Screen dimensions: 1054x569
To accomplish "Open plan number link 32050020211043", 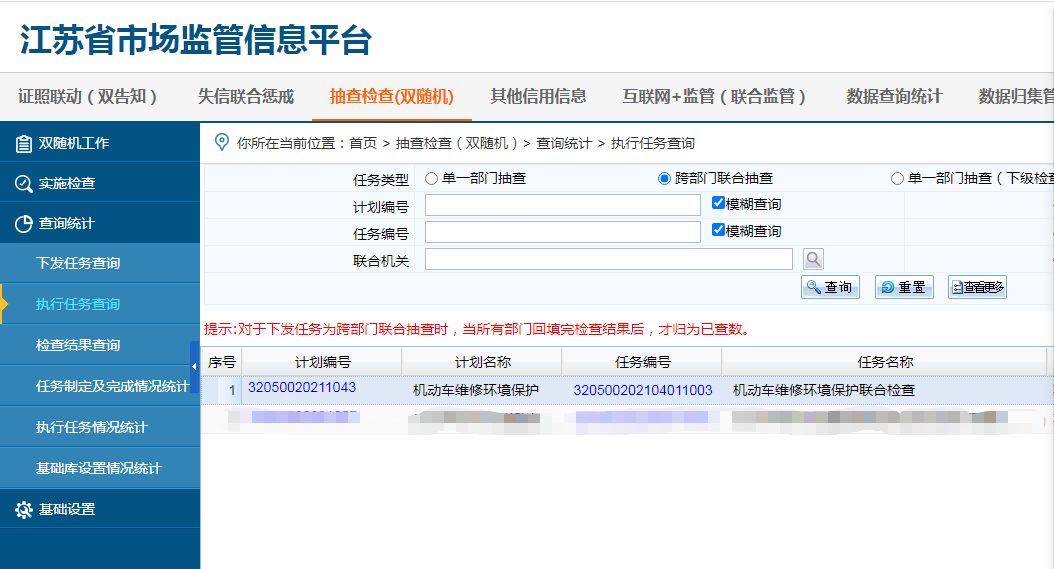I will [301, 388].
